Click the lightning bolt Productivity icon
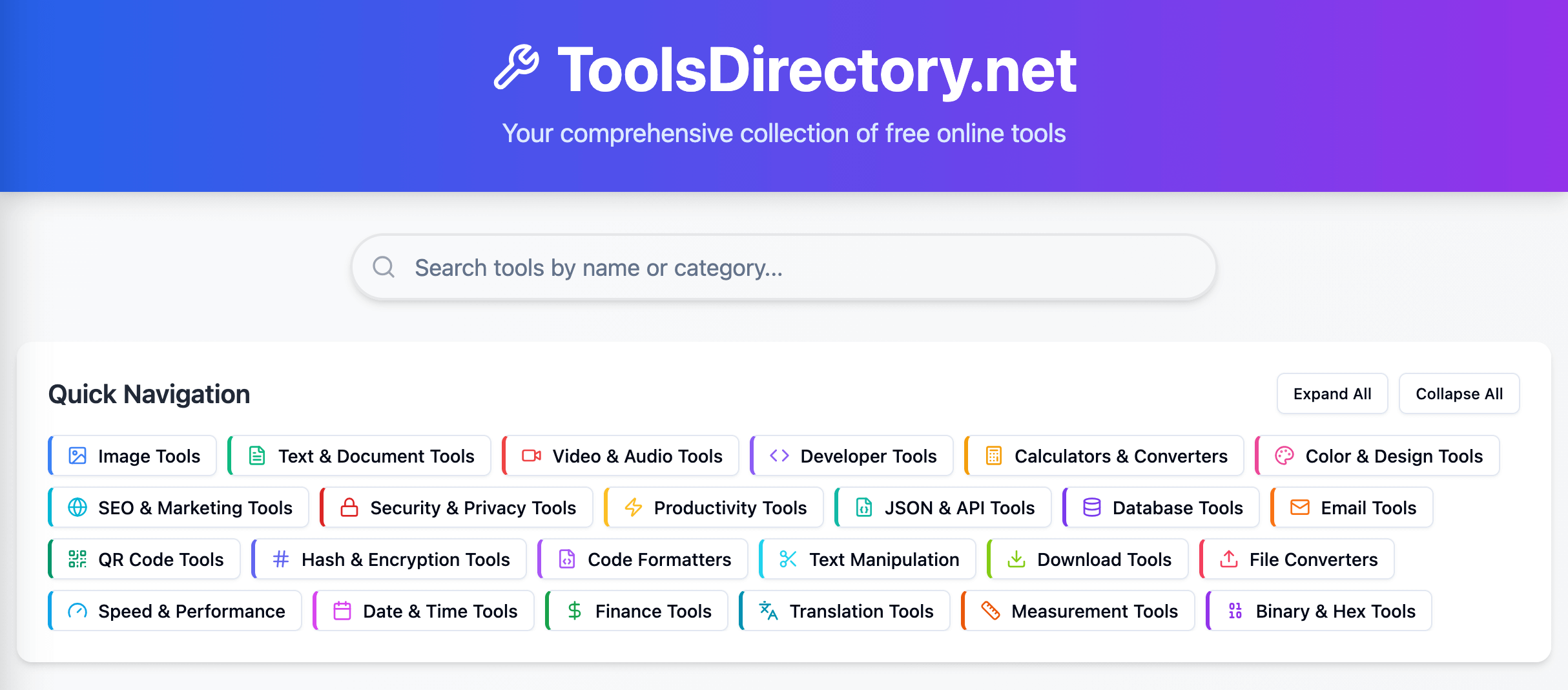1568x690 pixels. [x=634, y=508]
